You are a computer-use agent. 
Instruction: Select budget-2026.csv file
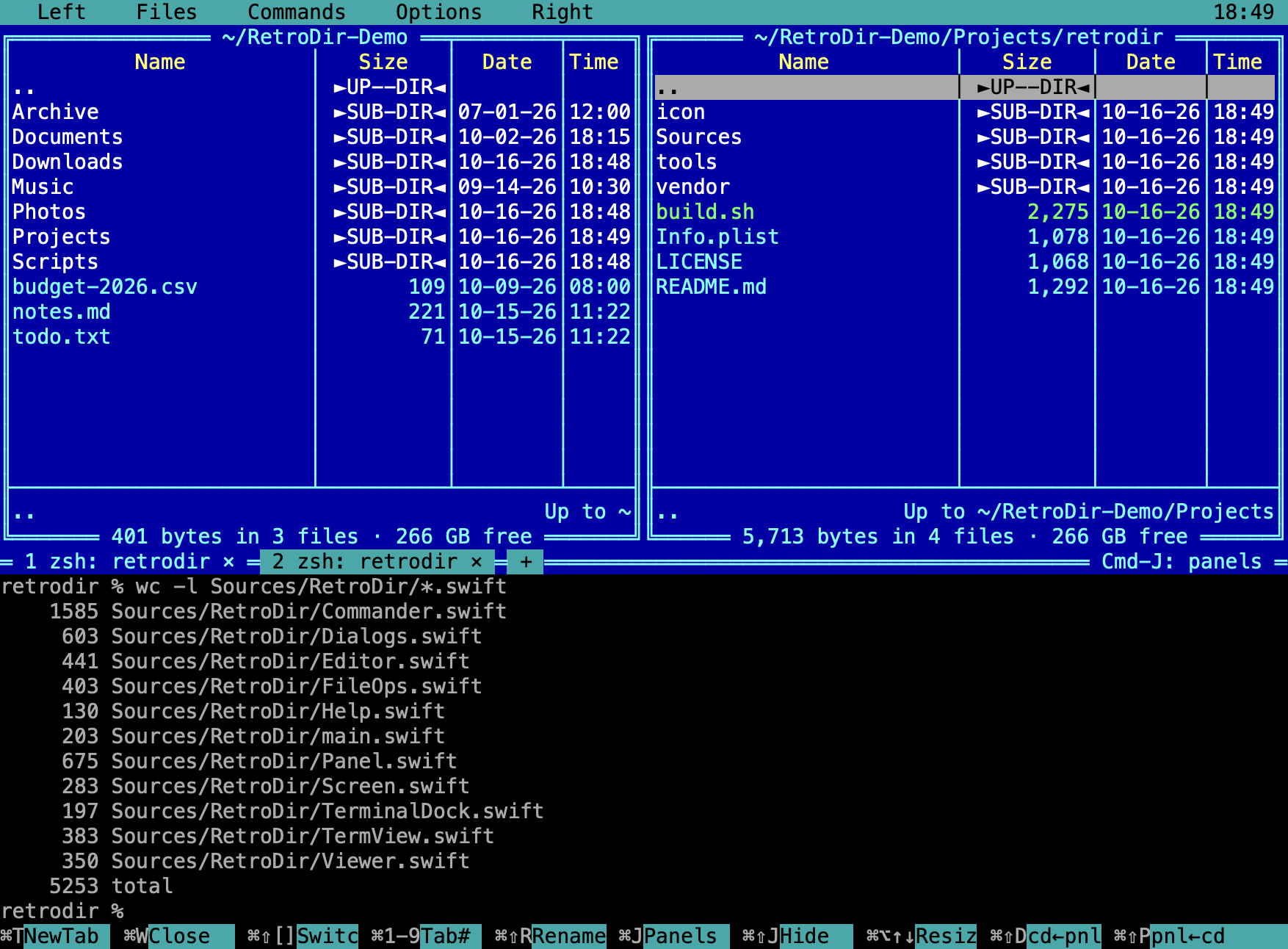point(321,287)
